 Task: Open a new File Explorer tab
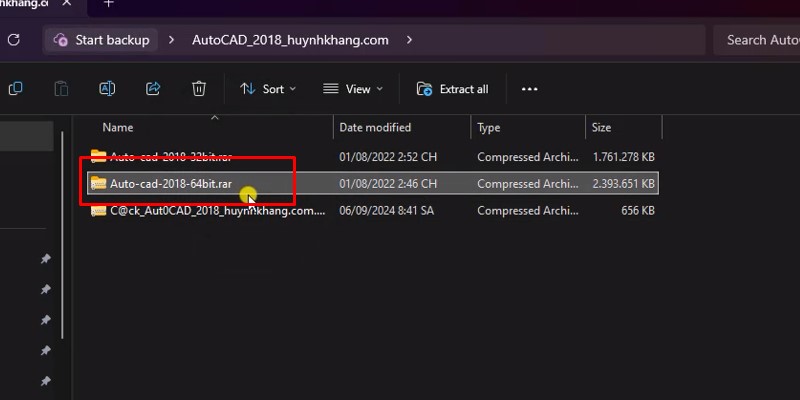click(108, 4)
